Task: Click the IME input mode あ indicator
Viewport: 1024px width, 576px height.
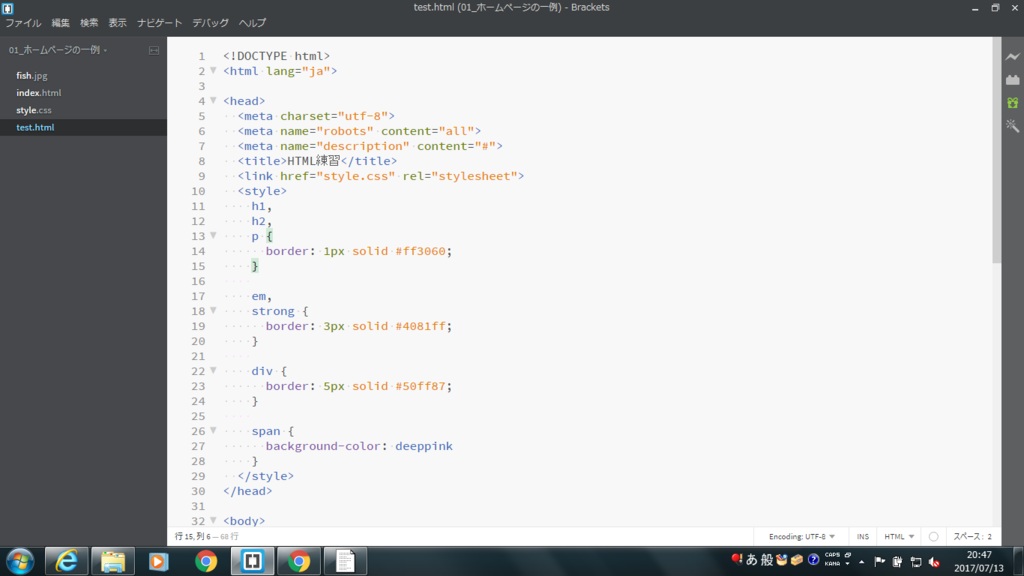Action: [x=752, y=560]
